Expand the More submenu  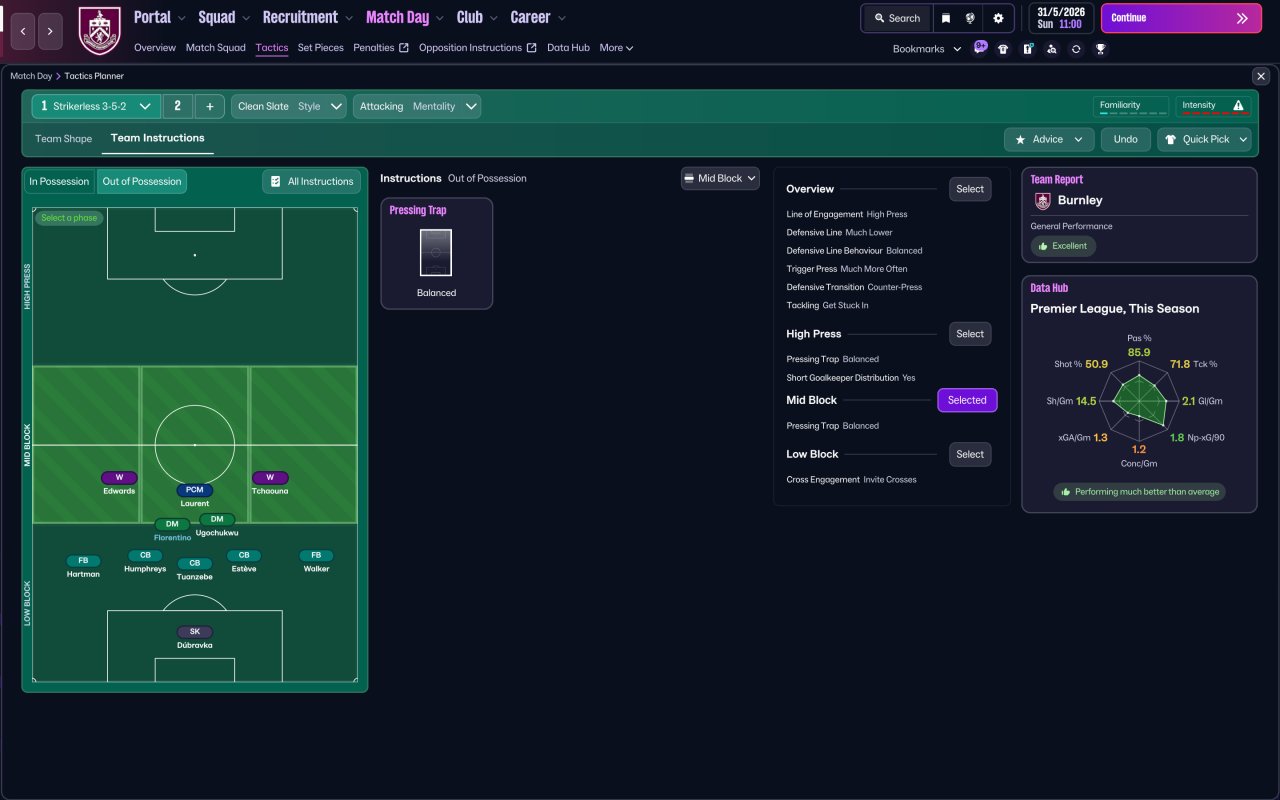tap(616, 47)
